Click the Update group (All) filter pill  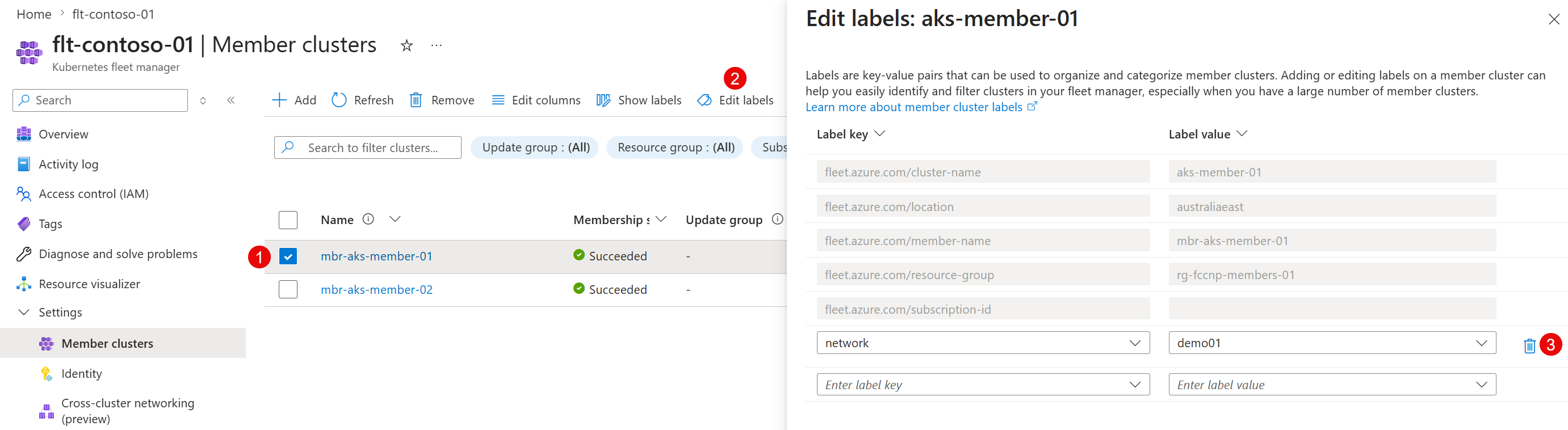[x=535, y=147]
